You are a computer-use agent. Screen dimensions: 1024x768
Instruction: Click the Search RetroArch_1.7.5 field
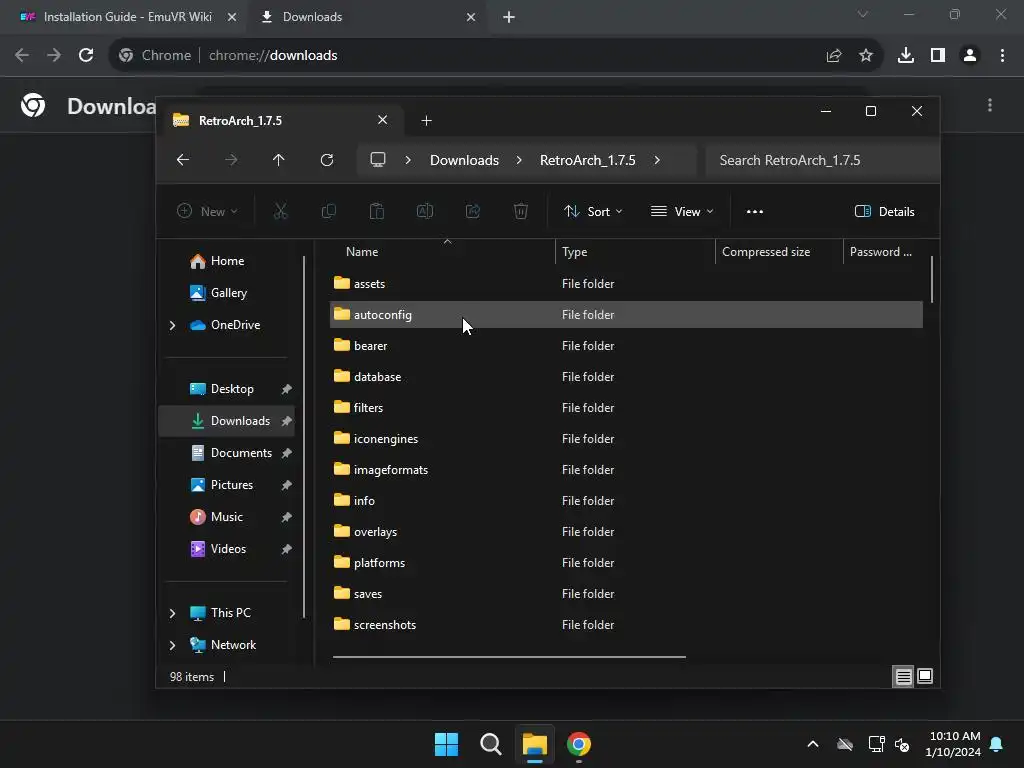click(x=822, y=160)
